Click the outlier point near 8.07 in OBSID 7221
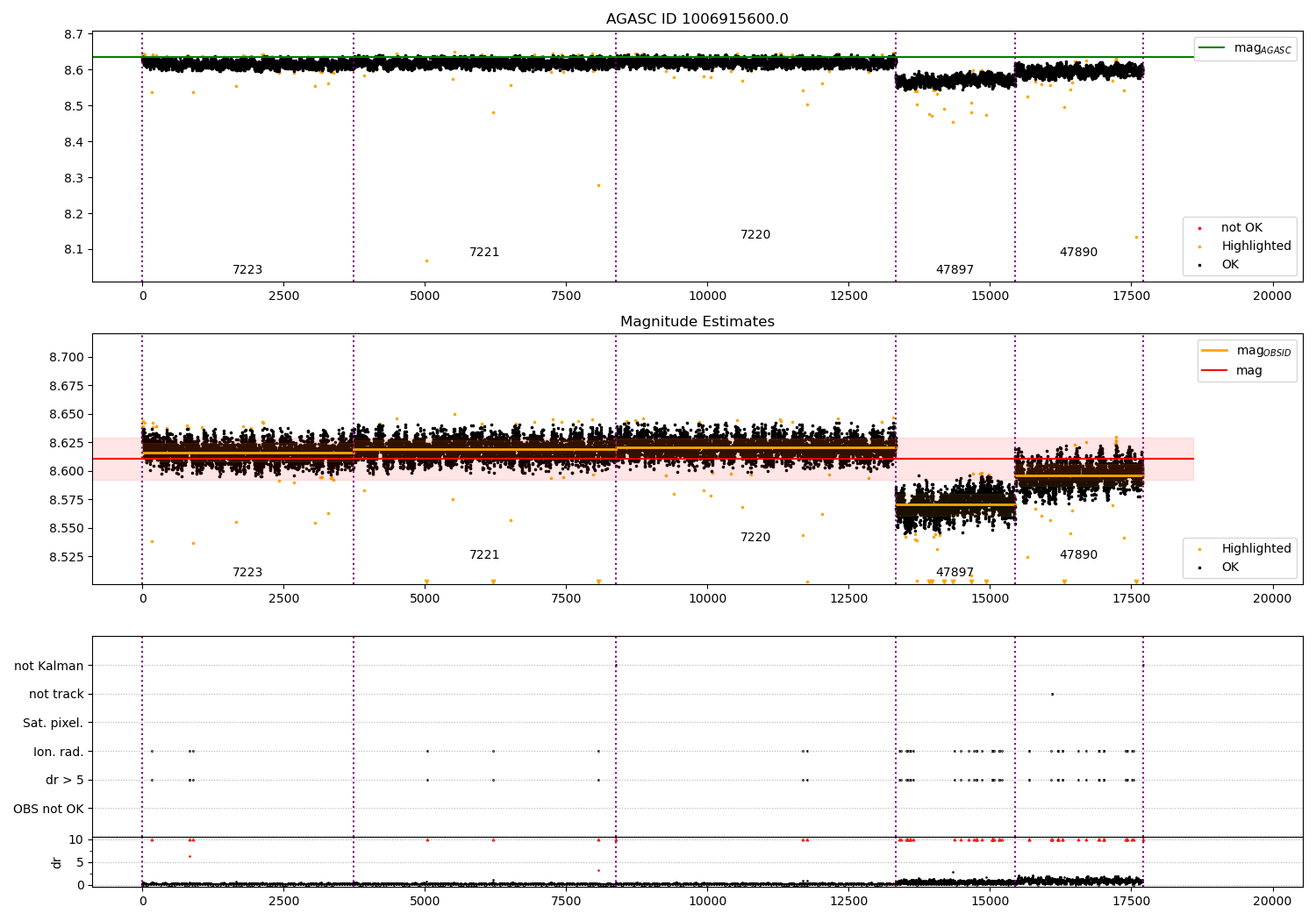 426,261
